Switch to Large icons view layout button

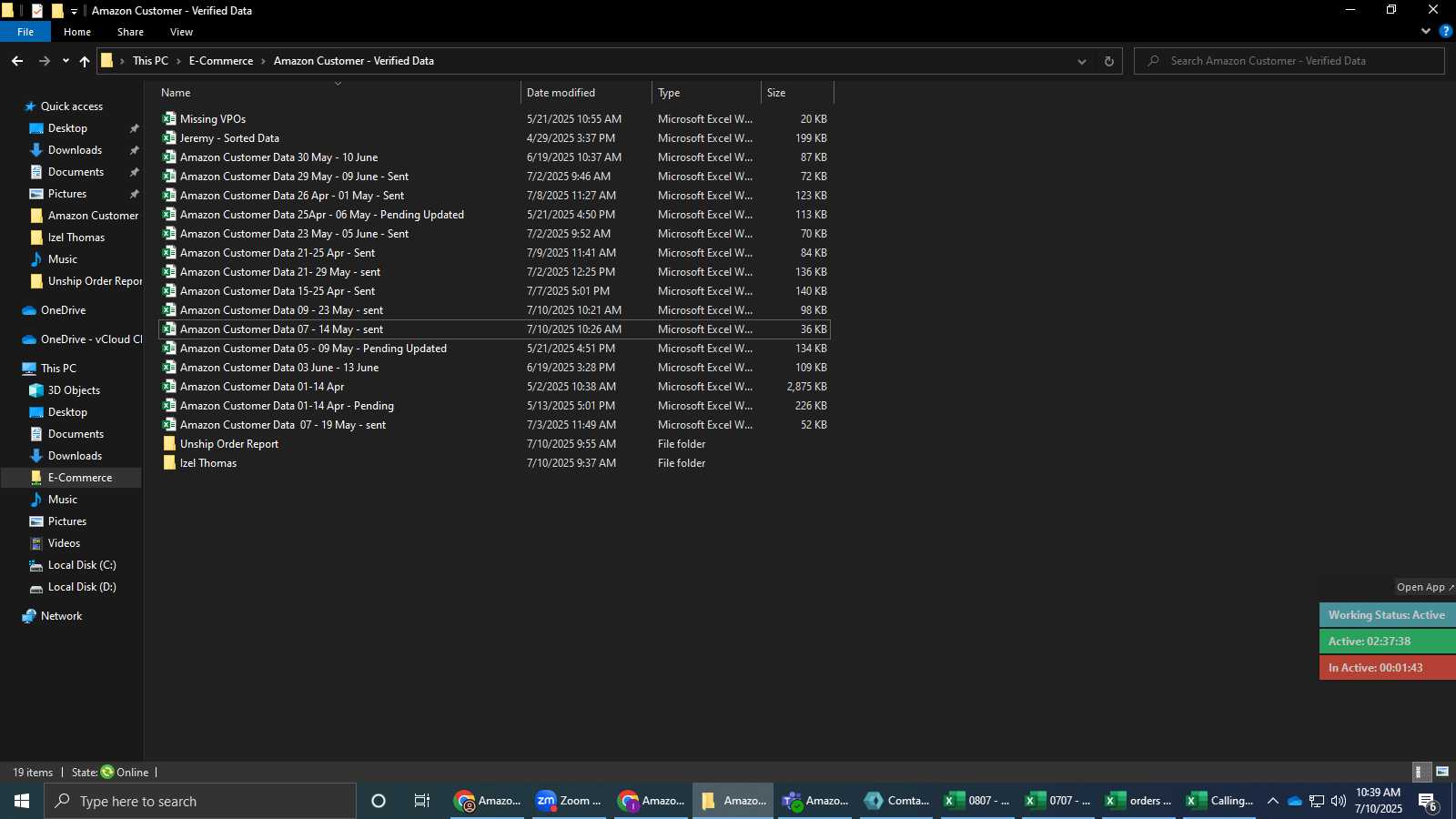1442,772
